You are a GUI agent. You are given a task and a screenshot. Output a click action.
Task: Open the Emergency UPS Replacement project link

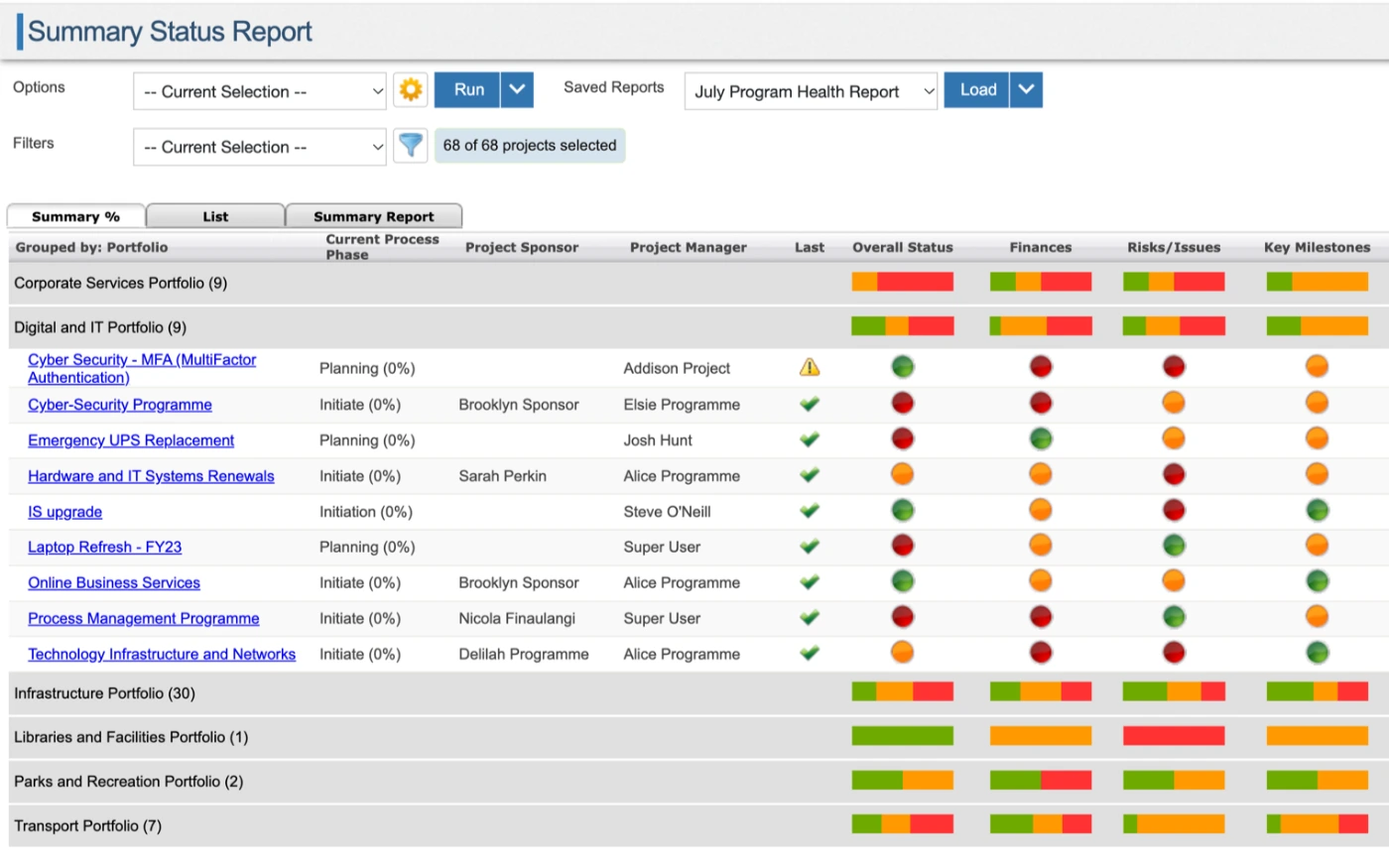pos(131,440)
